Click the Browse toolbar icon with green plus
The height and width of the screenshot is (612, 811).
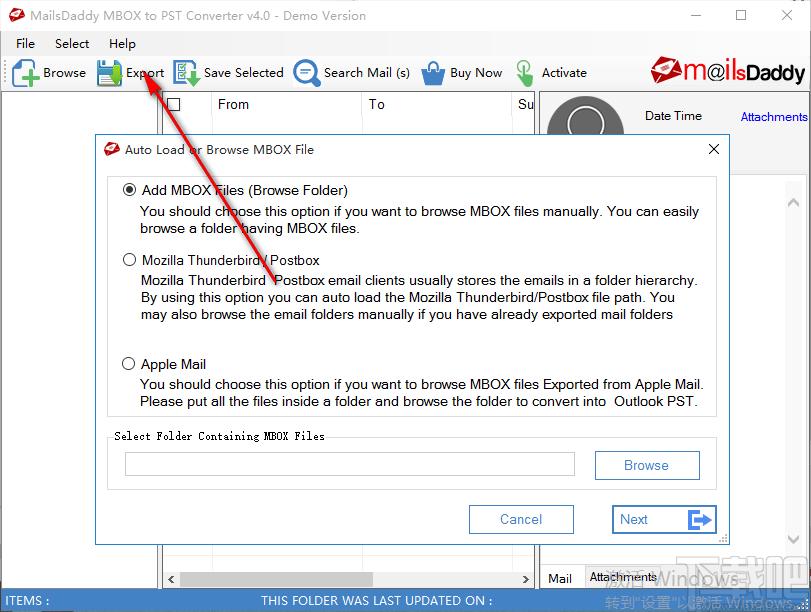coord(25,73)
